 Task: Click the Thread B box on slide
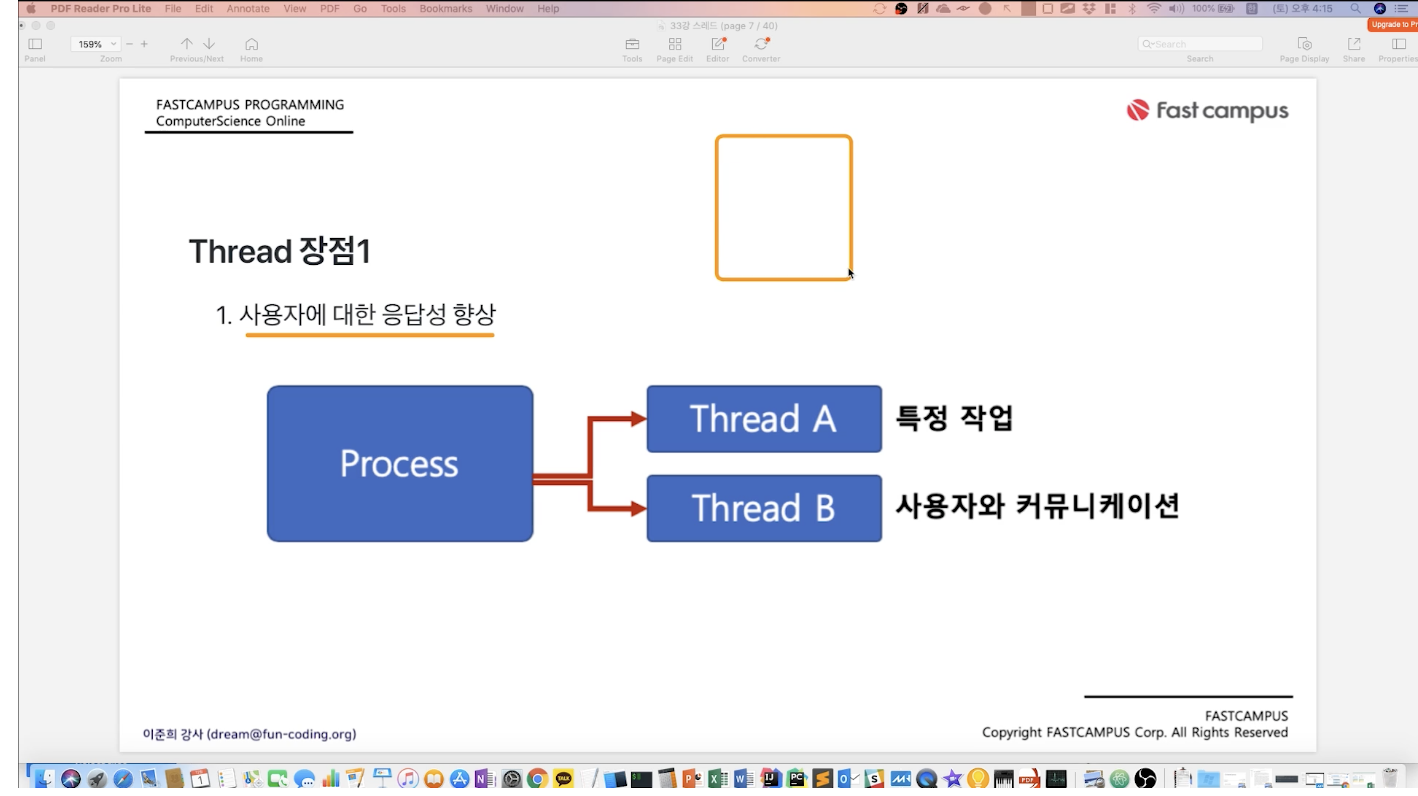[764, 508]
